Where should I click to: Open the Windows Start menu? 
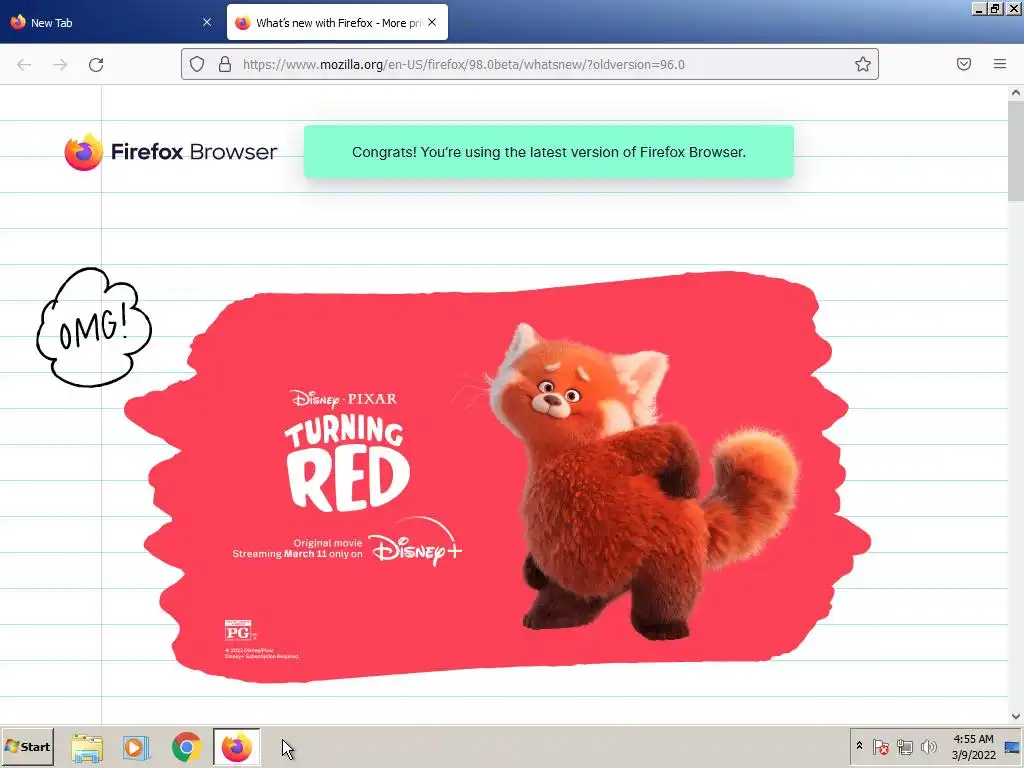[x=27, y=747]
